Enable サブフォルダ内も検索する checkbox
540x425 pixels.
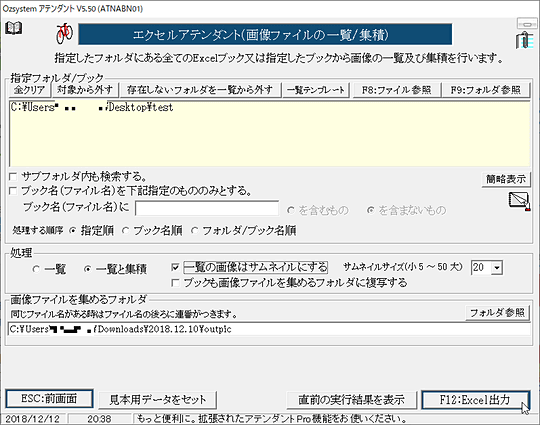coord(13,177)
